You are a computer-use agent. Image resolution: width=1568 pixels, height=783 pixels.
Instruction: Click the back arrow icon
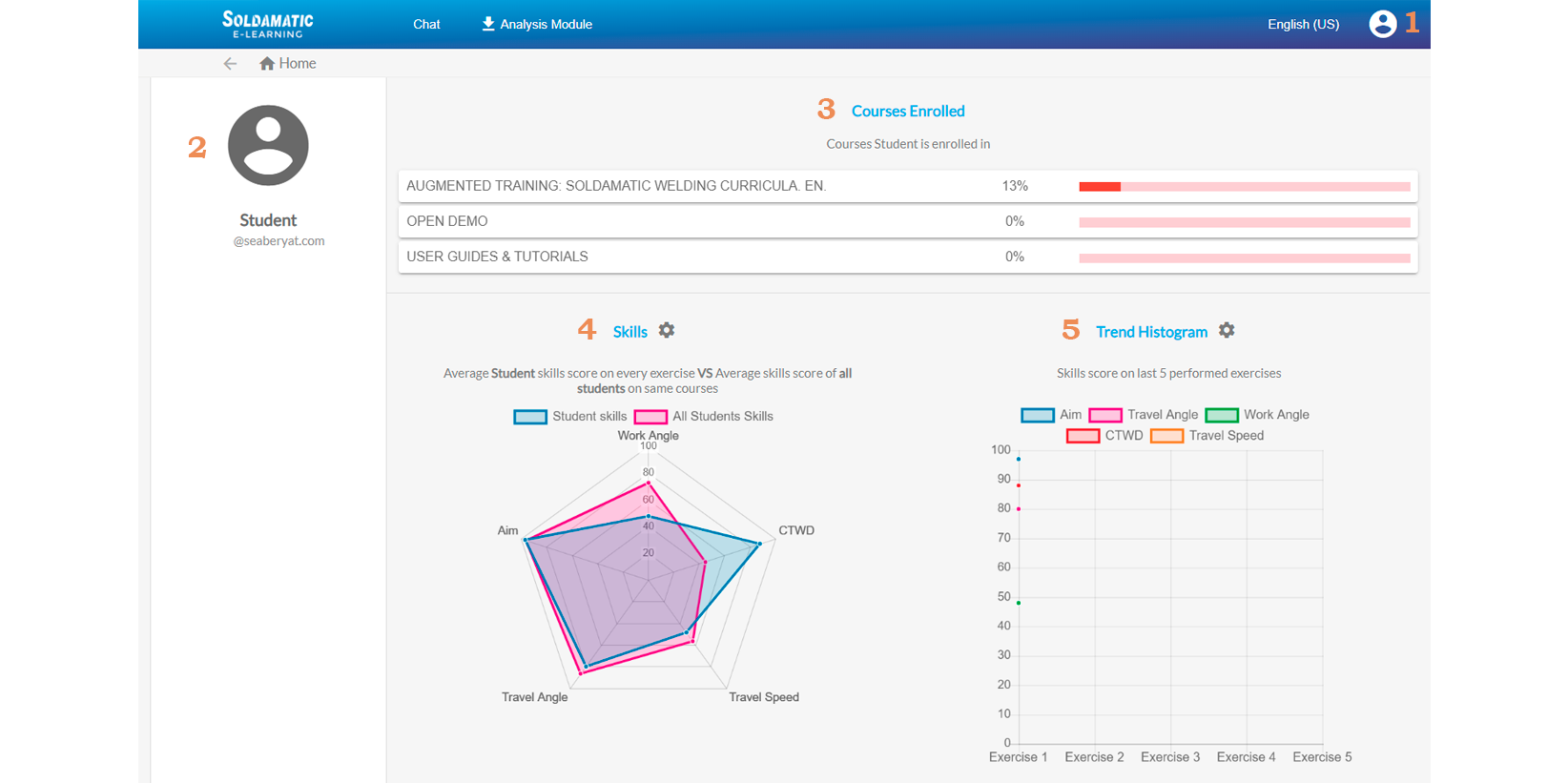point(230,64)
